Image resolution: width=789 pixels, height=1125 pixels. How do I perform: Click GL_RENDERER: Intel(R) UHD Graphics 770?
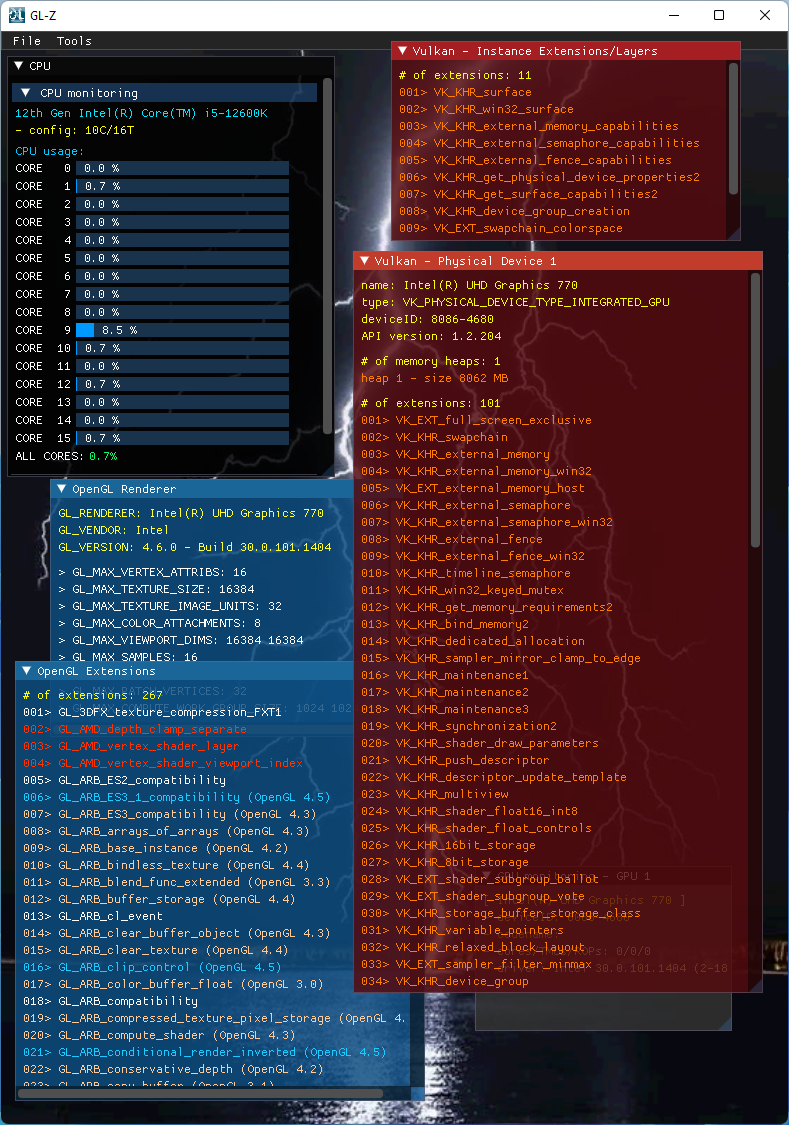(x=191, y=513)
